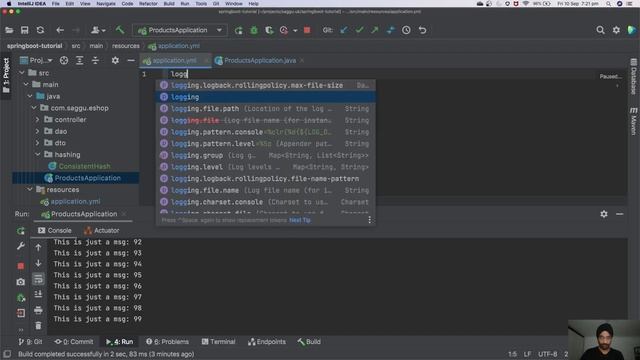640x360 pixels.
Task: Expand all in Project panel
Action: click(80, 60)
